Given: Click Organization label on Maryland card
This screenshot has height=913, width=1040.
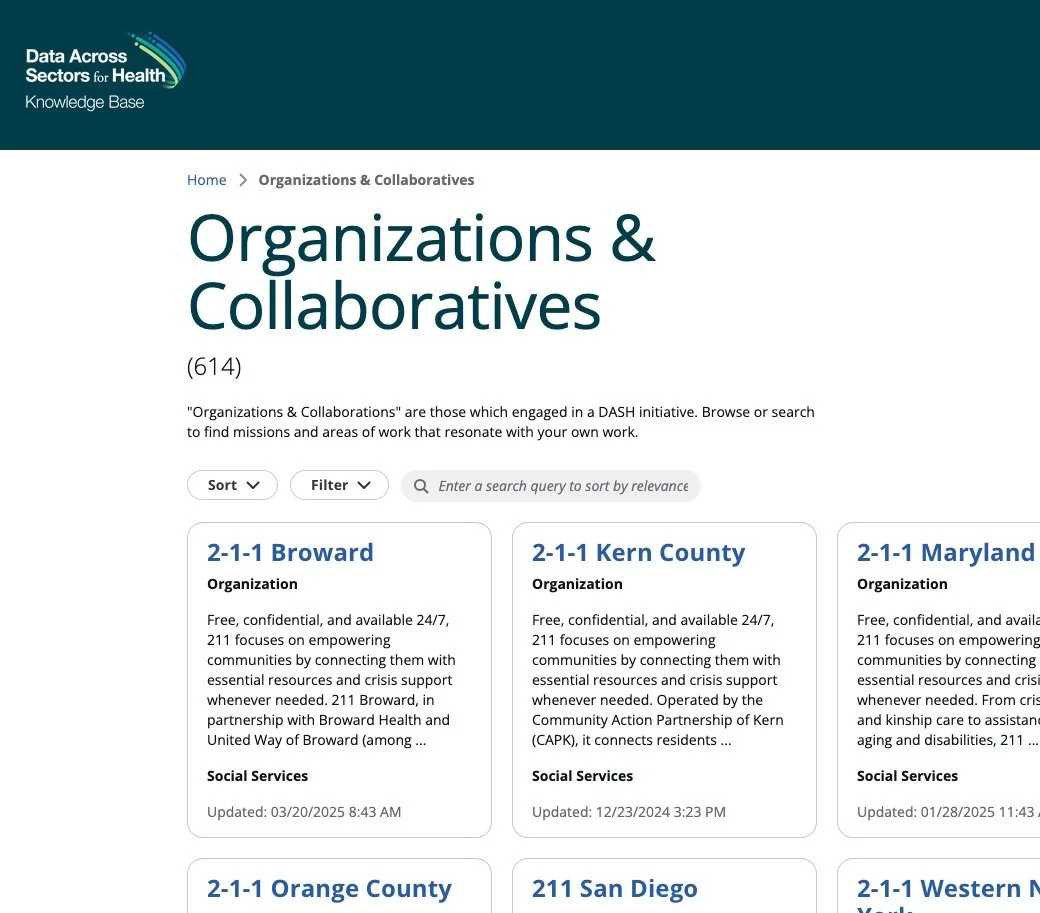Looking at the screenshot, I should pos(902,584).
